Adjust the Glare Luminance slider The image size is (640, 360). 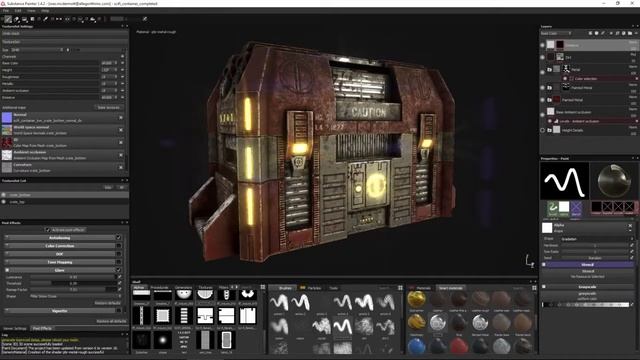coord(73,277)
